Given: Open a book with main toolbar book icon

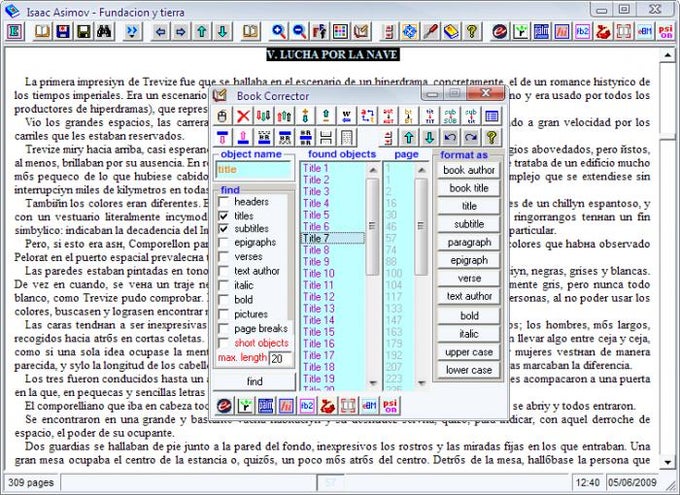Looking at the screenshot, I should coord(42,32).
